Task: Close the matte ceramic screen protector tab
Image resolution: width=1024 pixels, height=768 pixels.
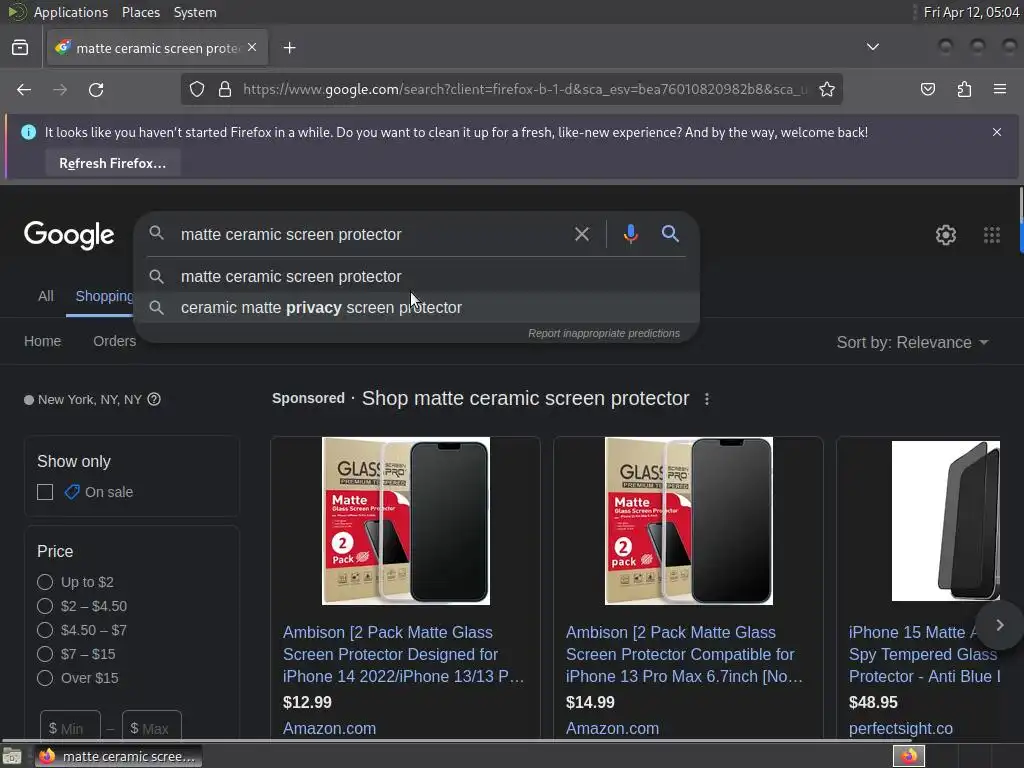Action: coord(252,48)
